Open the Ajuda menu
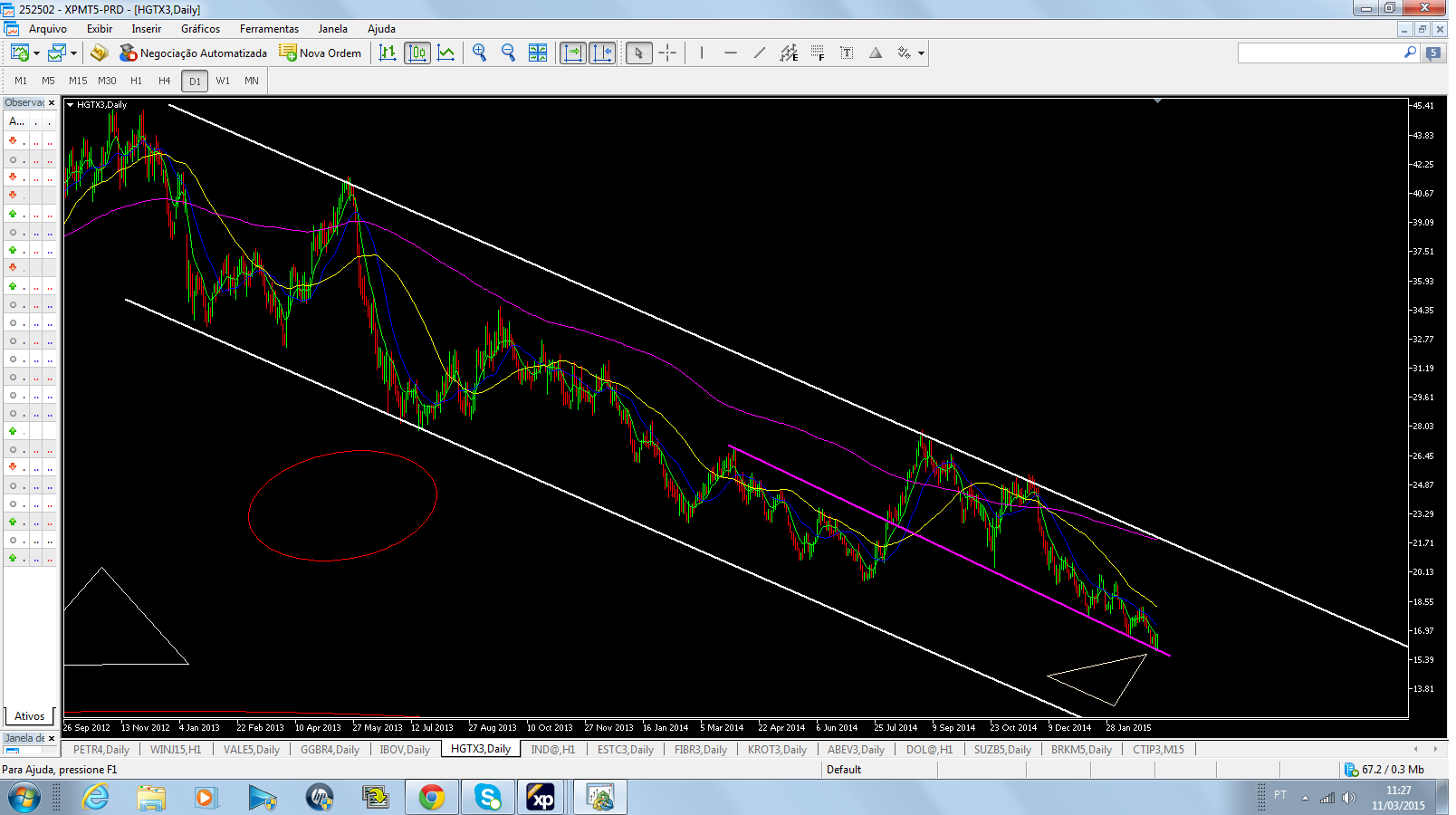Screen dimensions: 1456x815 tap(382, 29)
